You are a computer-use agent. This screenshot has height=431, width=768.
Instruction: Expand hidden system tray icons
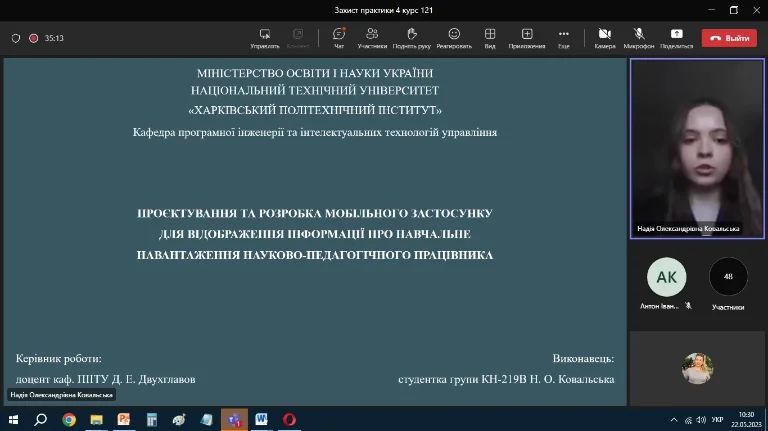[674, 420]
